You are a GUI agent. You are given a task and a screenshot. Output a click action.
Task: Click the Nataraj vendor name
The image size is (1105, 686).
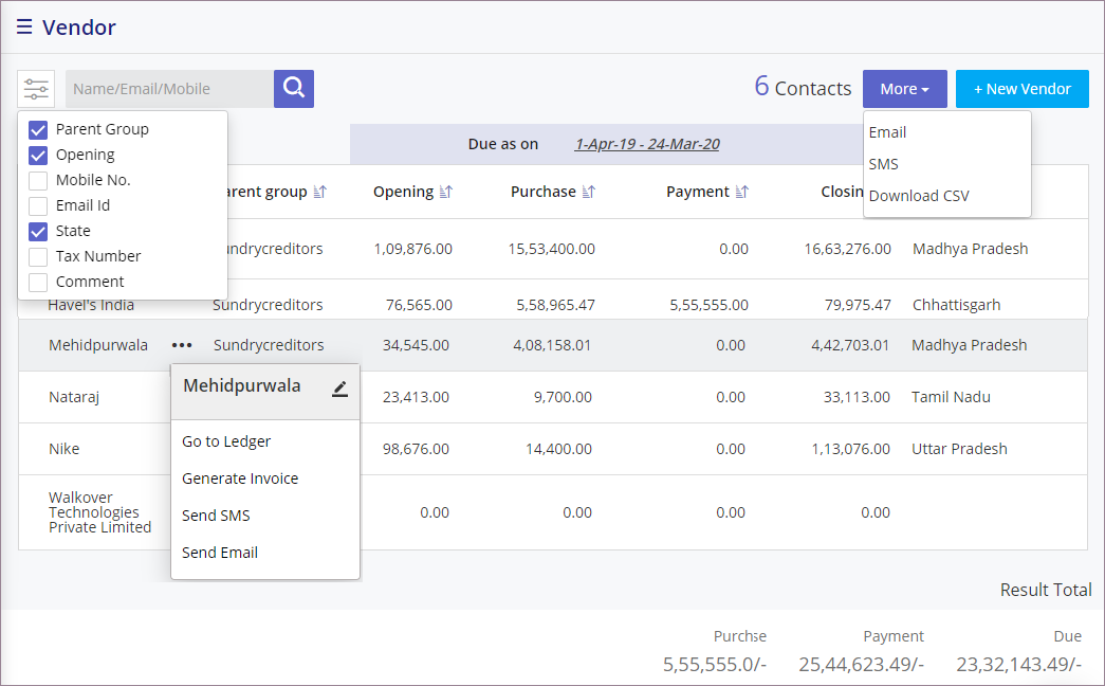(74, 397)
